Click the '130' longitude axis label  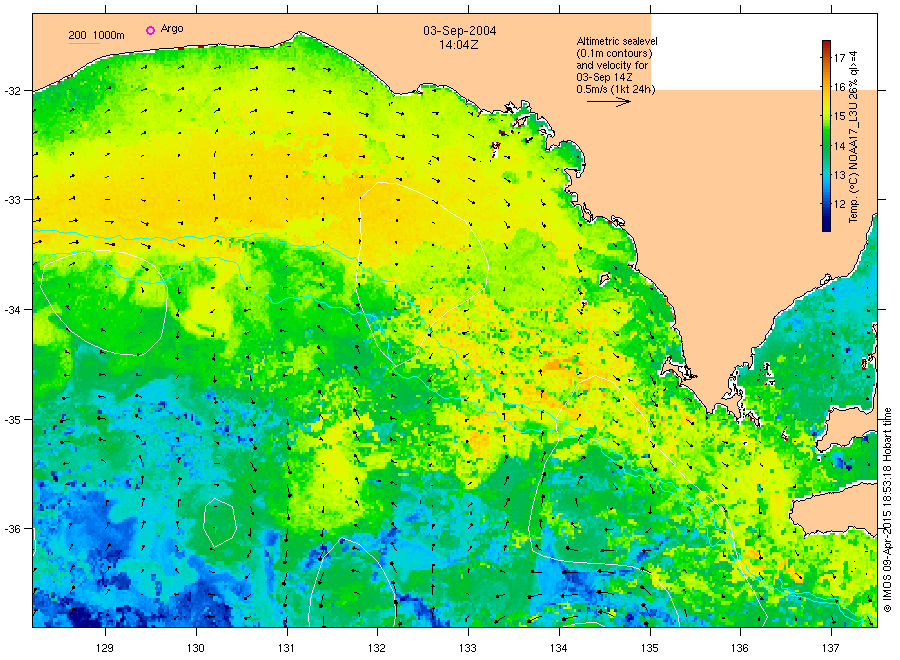pos(196,648)
